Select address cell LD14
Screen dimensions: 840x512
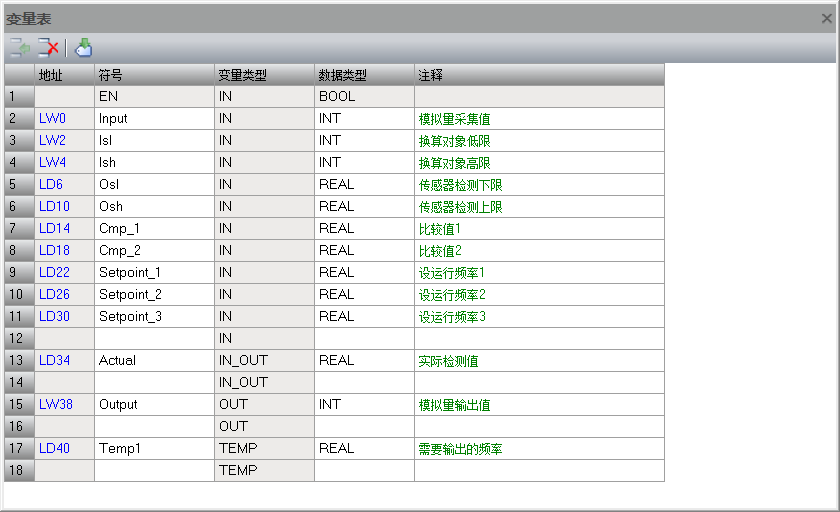tap(64, 228)
